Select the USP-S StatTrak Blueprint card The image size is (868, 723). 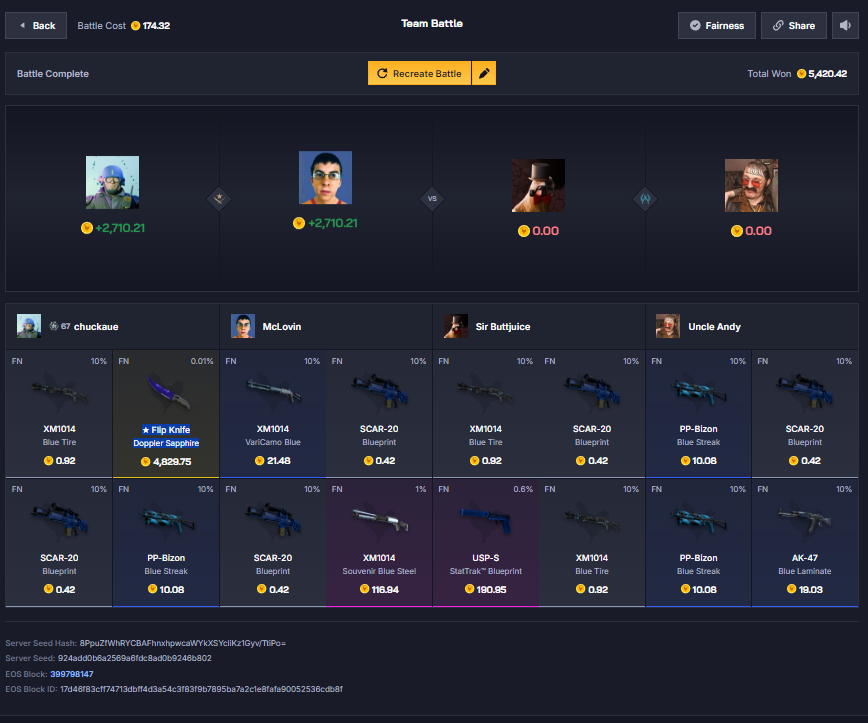[485, 543]
